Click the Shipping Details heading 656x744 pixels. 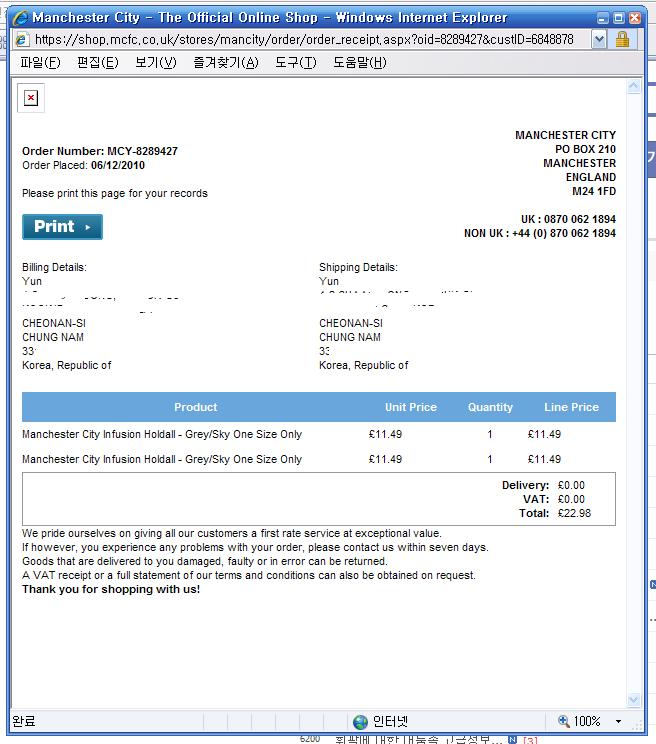click(359, 268)
